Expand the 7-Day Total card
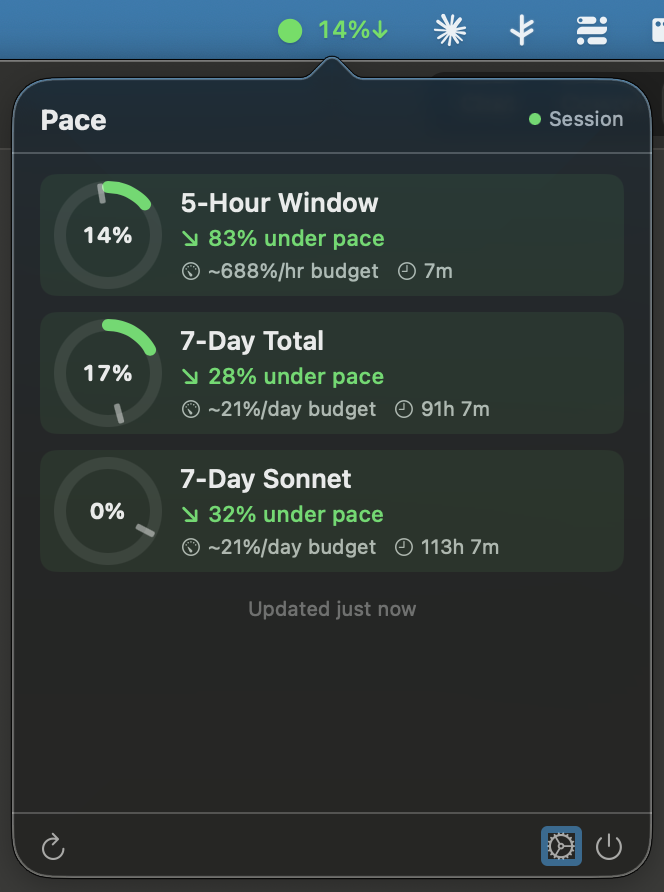Screen dimensions: 664x892 332,373
